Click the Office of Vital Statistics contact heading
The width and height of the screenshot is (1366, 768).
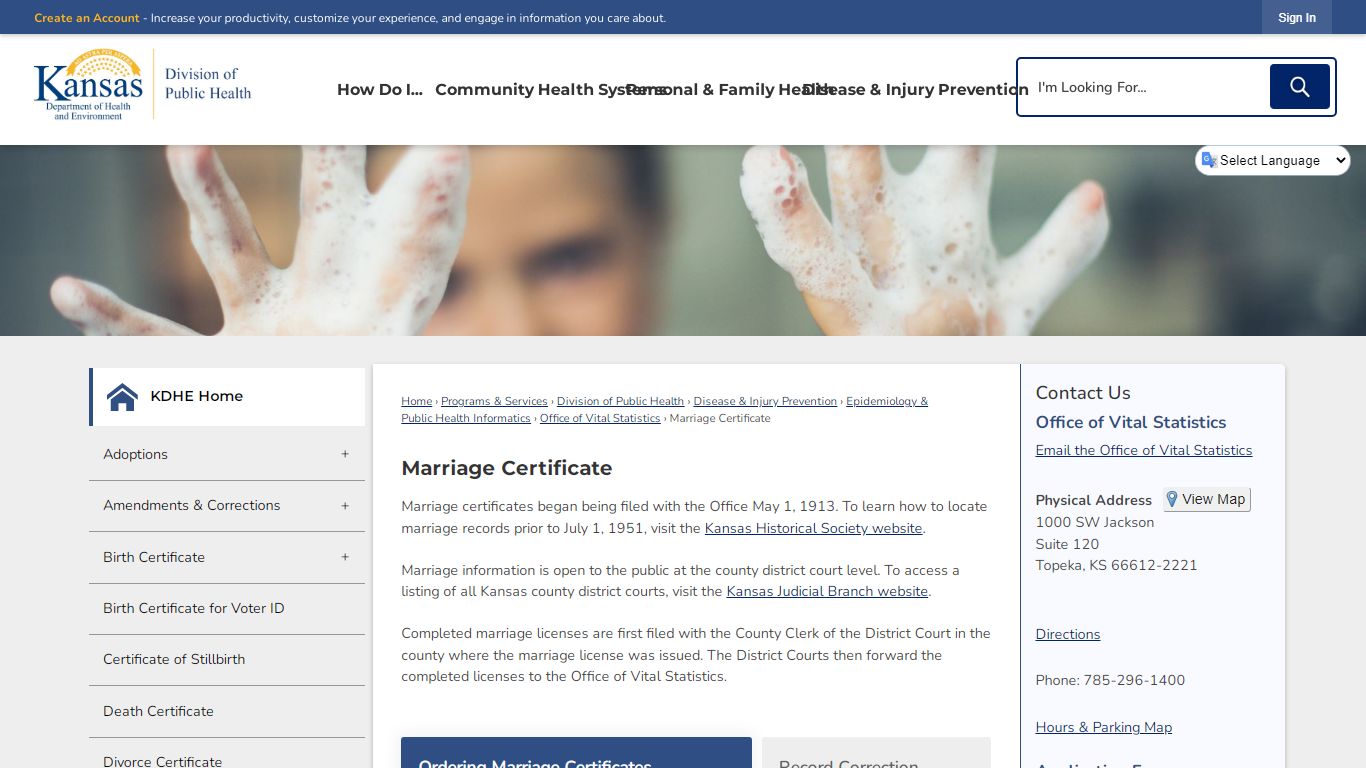tap(1131, 422)
